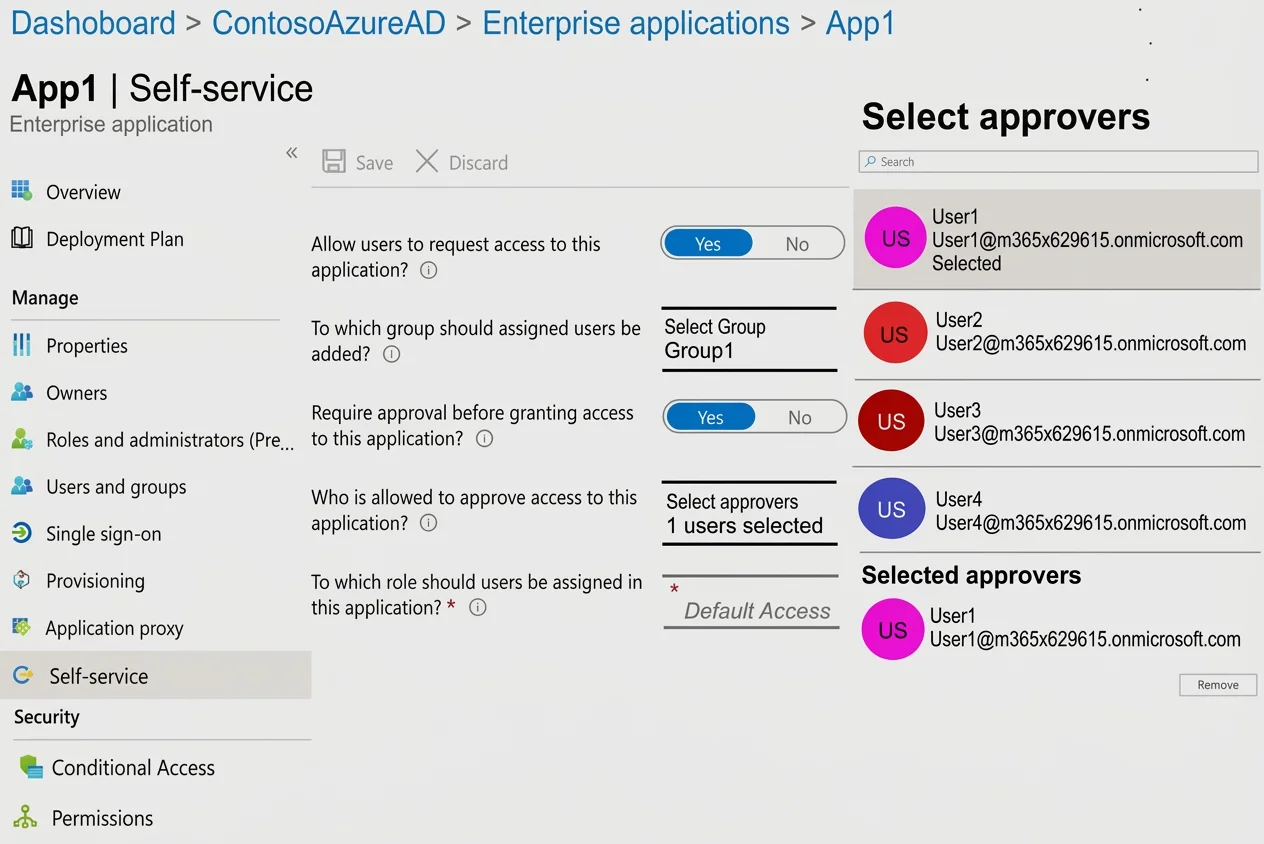Set Allow users to request access to No
Screen dimensions: 1264x844
point(797,244)
